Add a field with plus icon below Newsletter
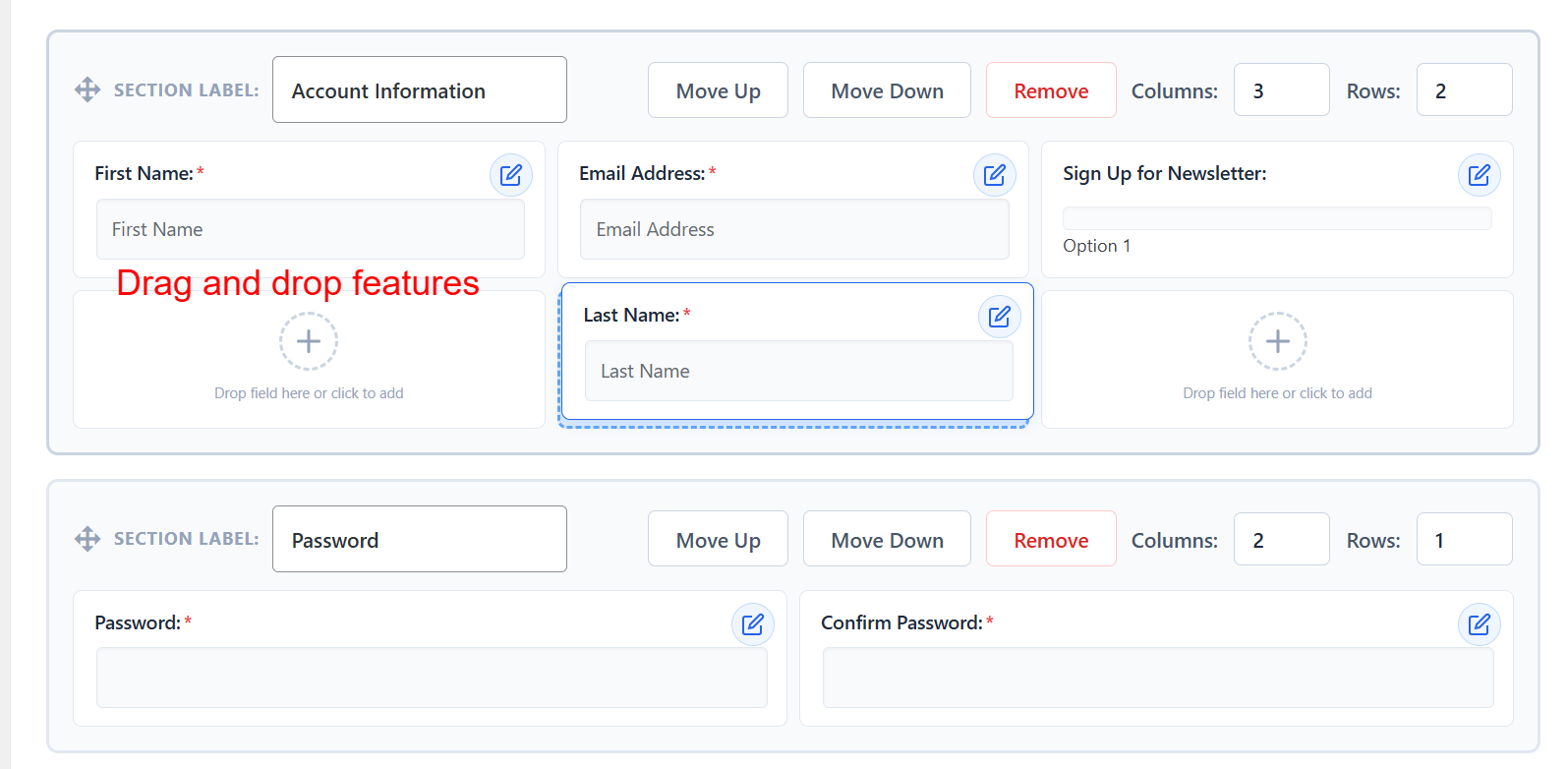 click(1278, 341)
